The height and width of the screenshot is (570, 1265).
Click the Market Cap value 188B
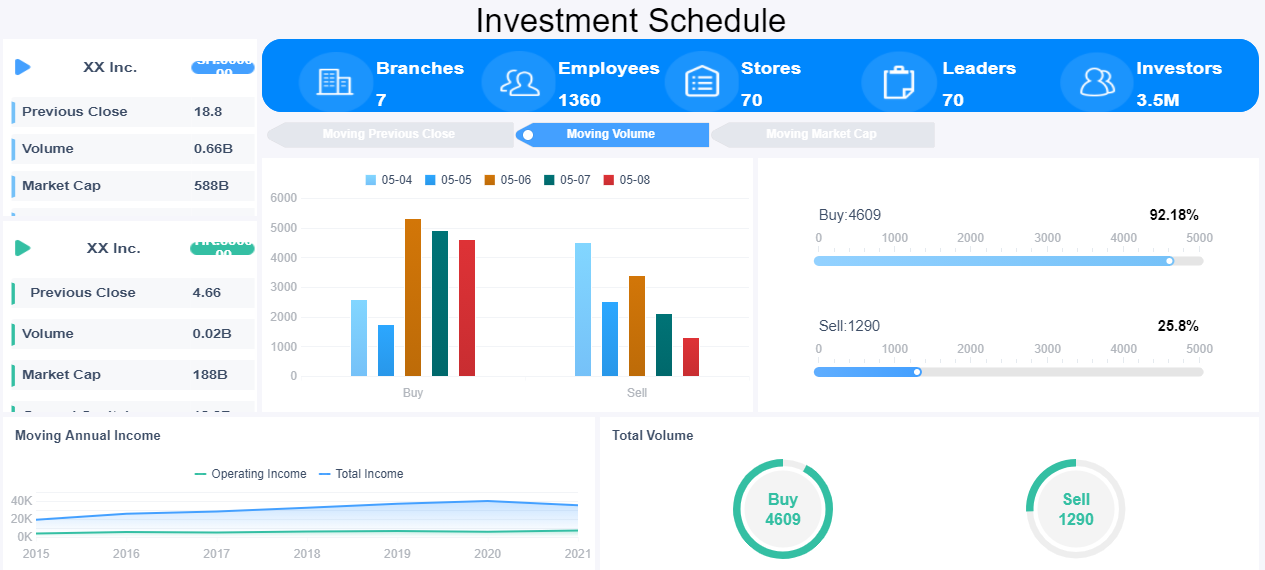210,375
